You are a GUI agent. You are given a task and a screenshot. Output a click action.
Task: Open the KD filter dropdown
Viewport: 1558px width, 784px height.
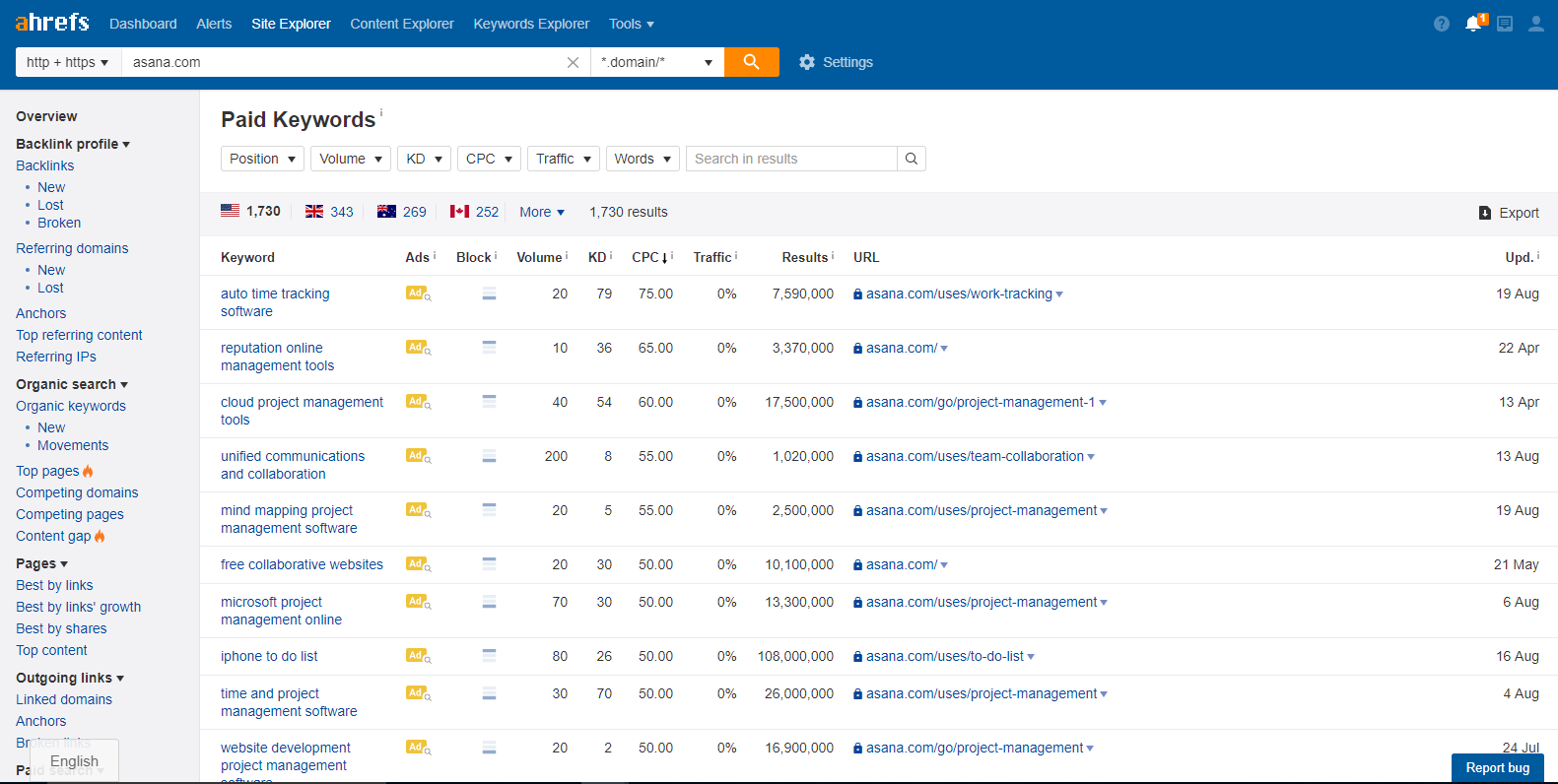(x=425, y=159)
